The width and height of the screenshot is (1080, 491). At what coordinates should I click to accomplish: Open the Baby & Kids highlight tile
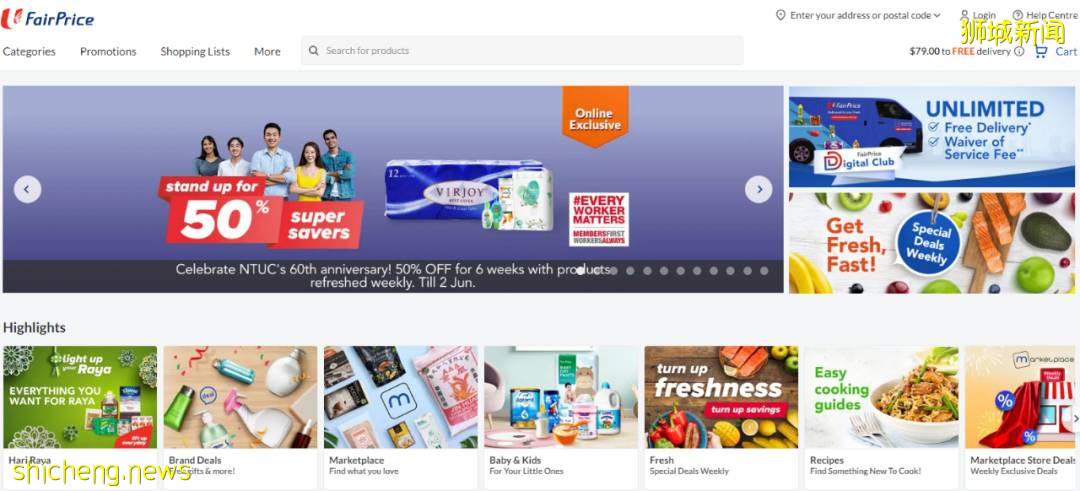coord(561,417)
